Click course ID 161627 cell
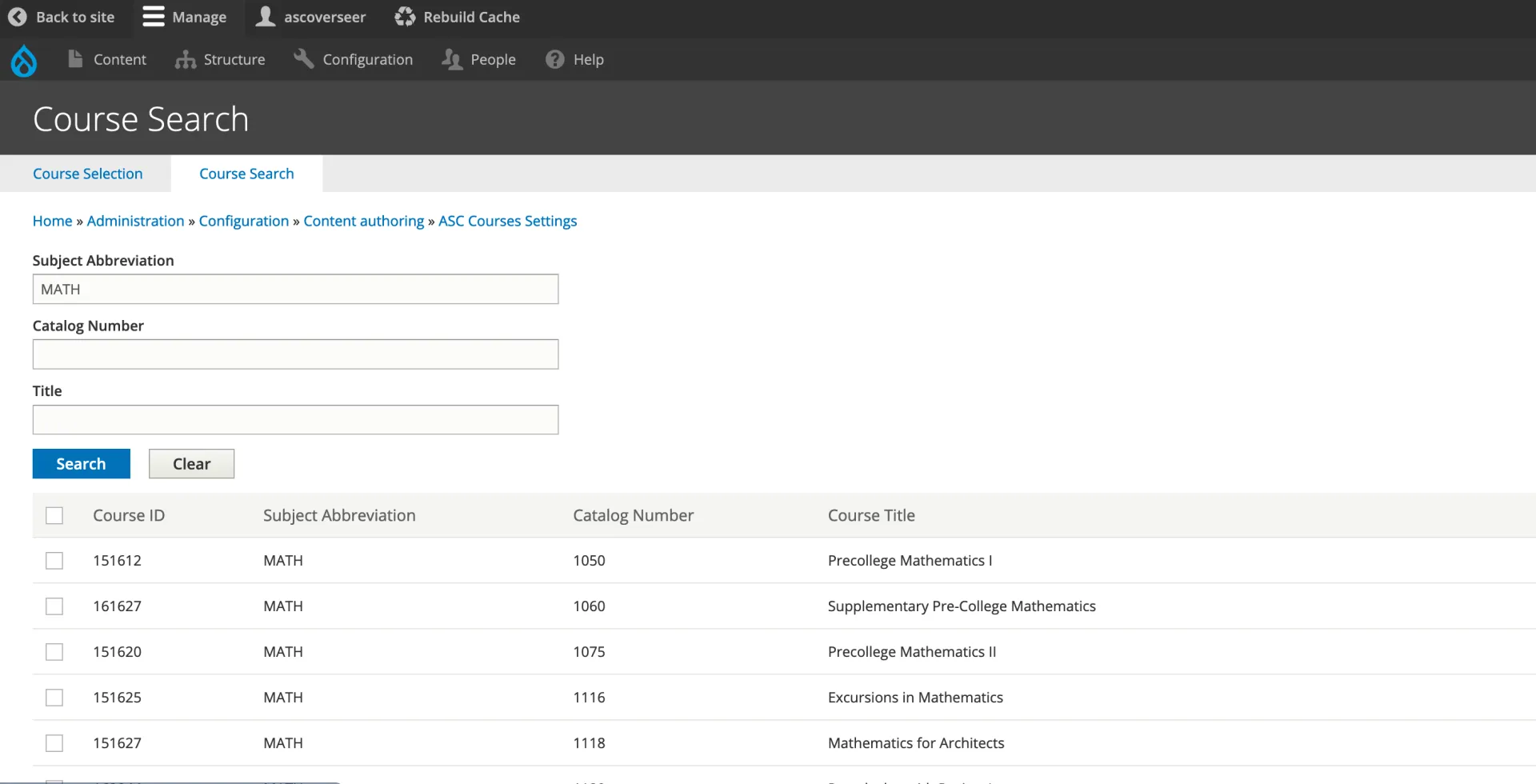The height and width of the screenshot is (784, 1536). [x=117, y=606]
